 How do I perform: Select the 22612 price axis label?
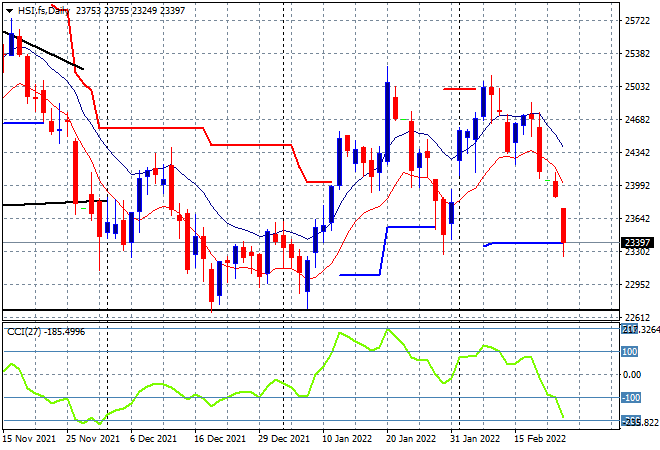click(637, 317)
